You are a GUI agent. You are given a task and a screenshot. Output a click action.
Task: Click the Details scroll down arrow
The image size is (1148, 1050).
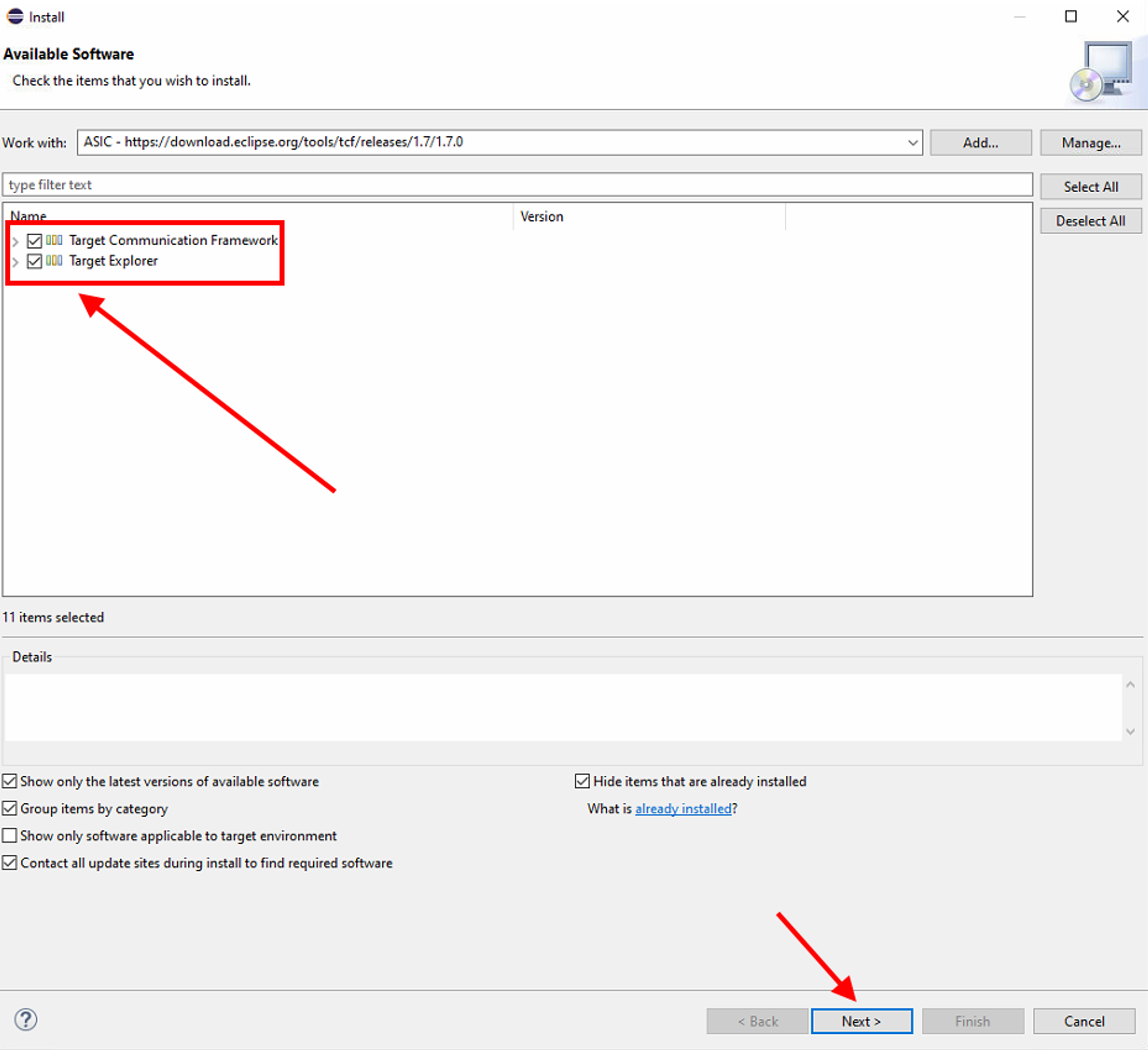(1130, 732)
